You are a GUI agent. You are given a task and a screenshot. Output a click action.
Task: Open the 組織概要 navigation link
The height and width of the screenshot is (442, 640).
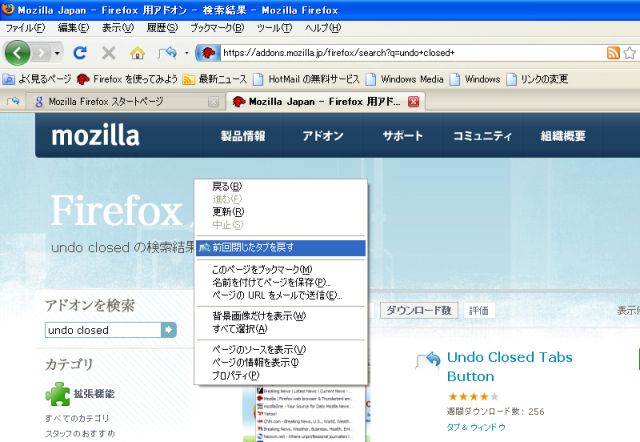pyautogui.click(x=563, y=136)
